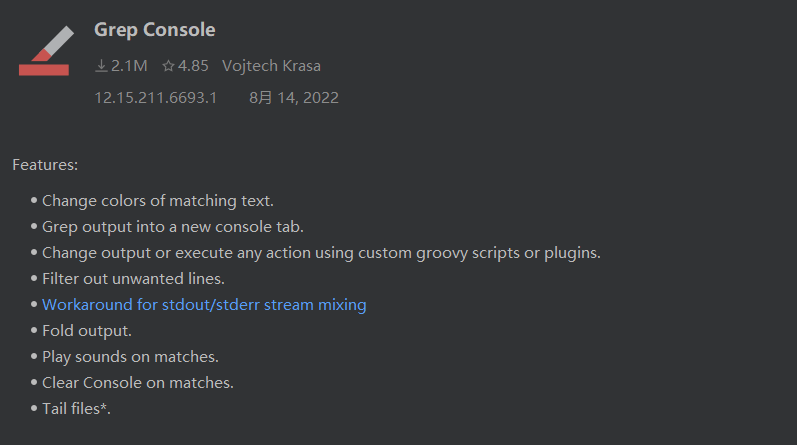Click 'Grep output into a new console tab'
The image size is (797, 445).
tap(173, 227)
